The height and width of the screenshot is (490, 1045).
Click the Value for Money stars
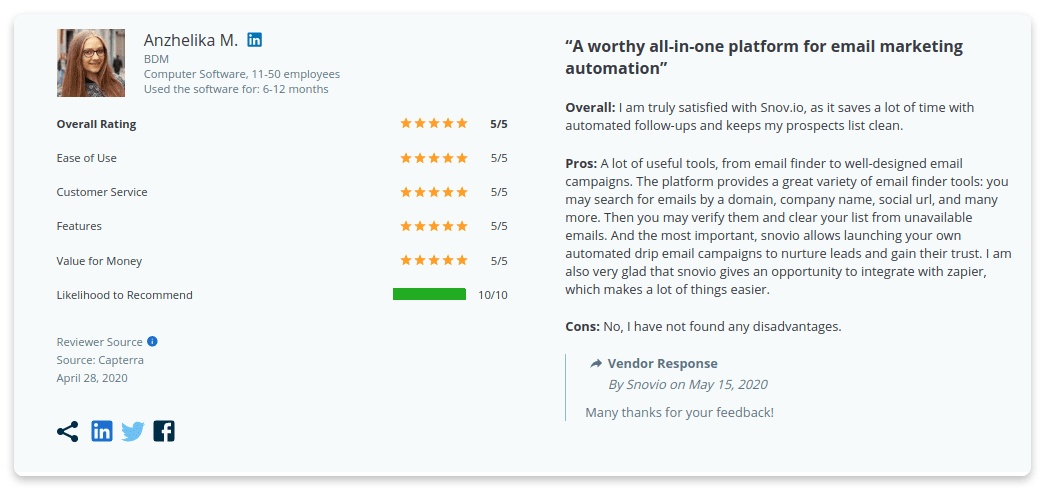(x=434, y=261)
